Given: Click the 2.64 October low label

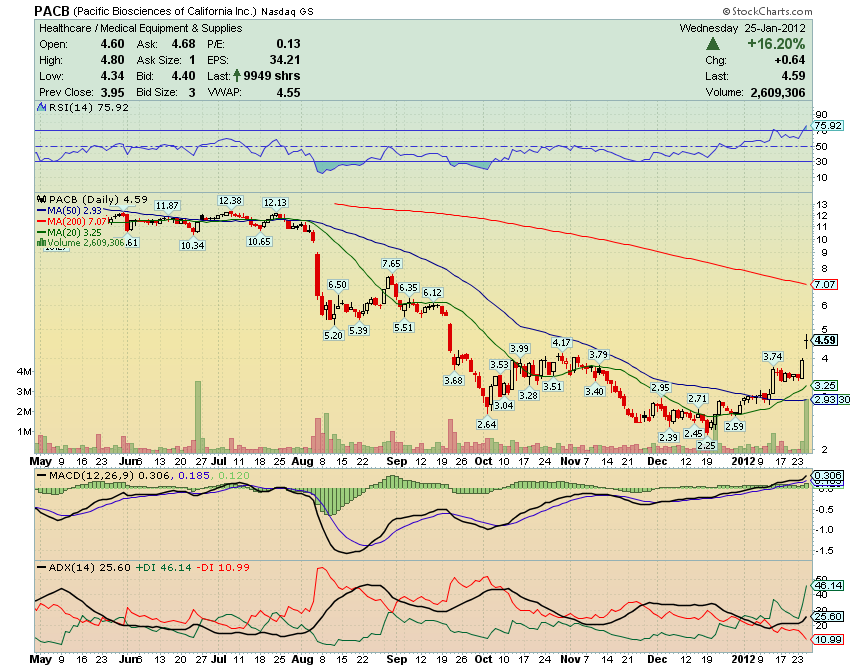Looking at the screenshot, I should click(x=487, y=424).
